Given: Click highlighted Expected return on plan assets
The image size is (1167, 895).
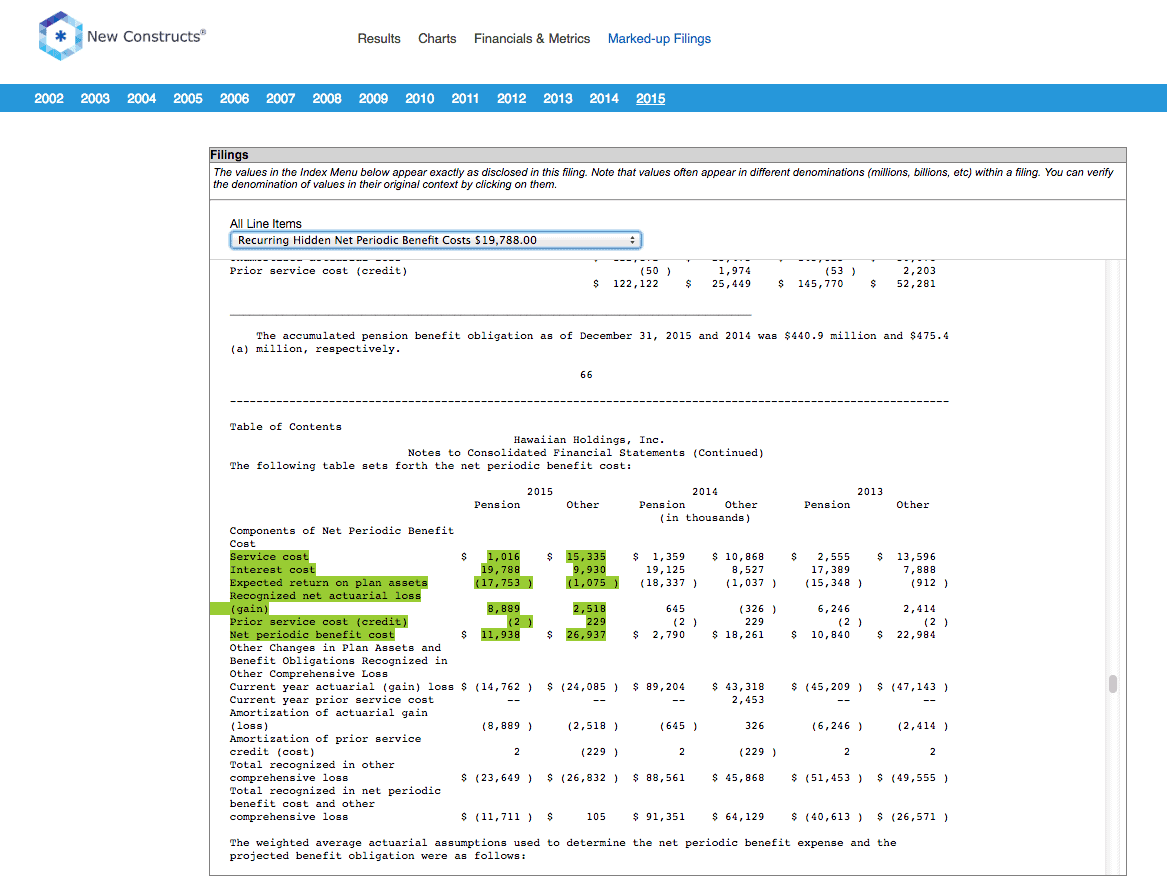Looking at the screenshot, I should [x=328, y=583].
